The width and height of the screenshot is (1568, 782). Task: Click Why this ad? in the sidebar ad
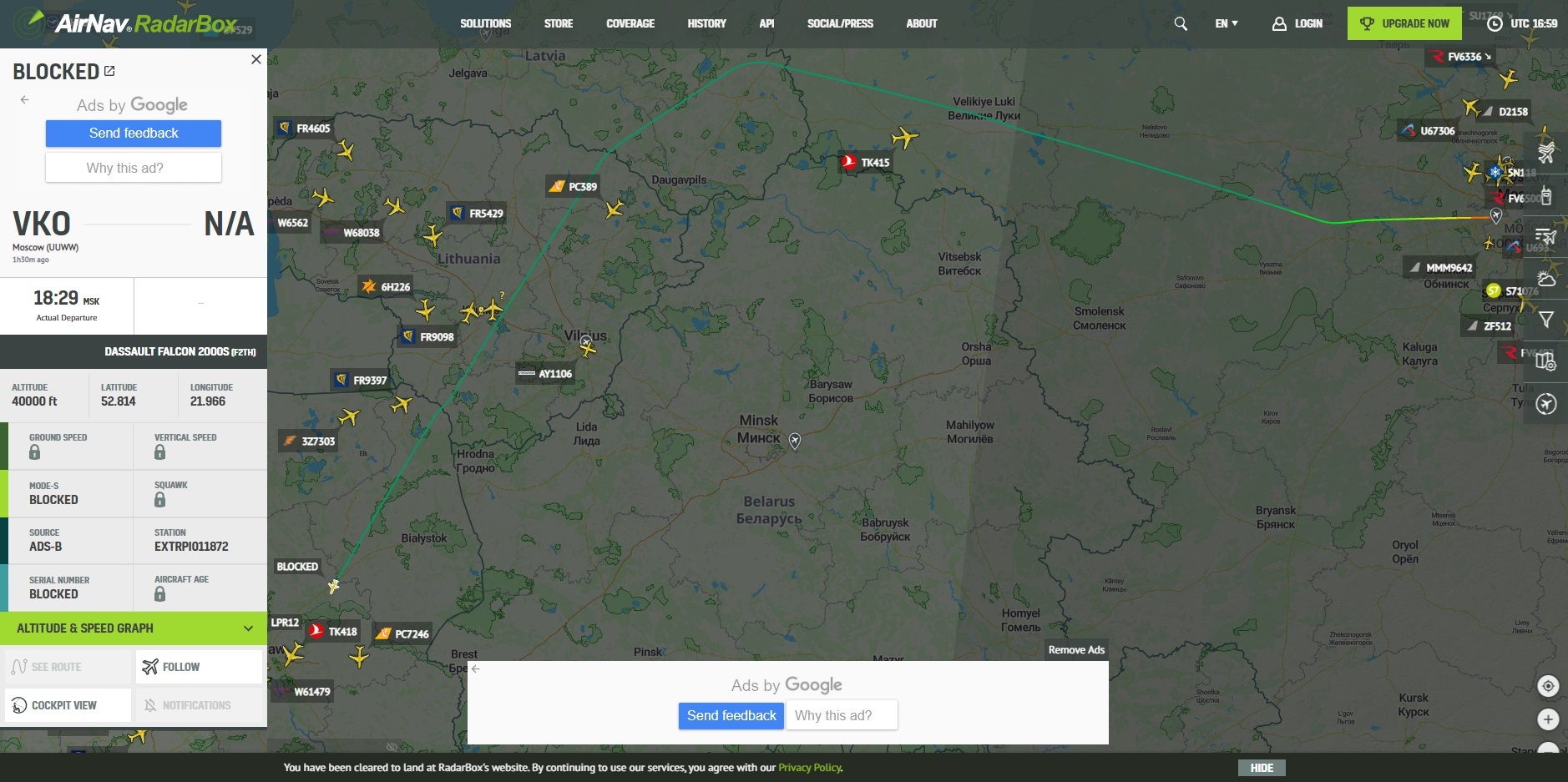[x=134, y=168]
